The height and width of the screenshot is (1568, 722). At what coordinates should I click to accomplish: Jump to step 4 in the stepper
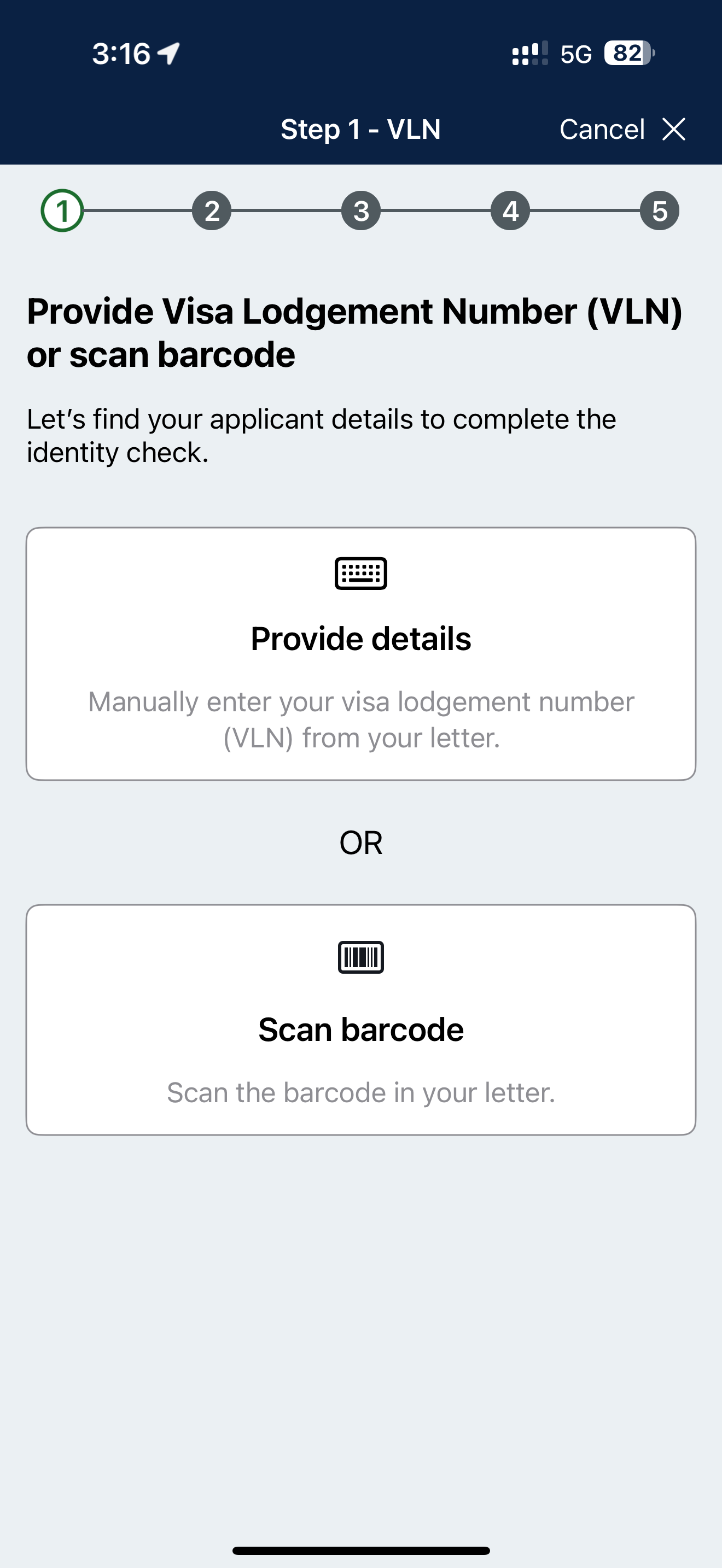[x=510, y=210]
